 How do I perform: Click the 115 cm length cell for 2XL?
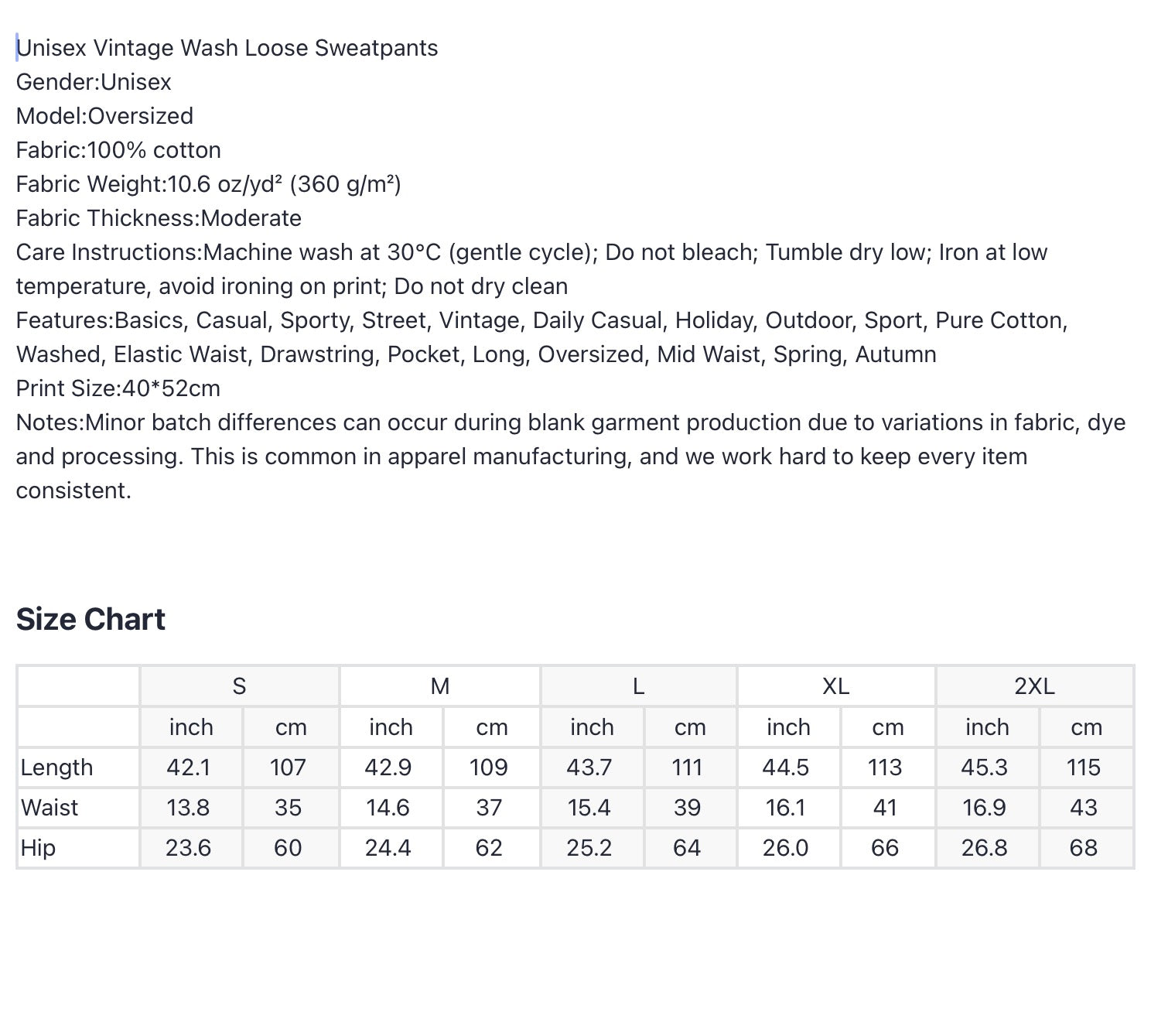pyautogui.click(x=1084, y=768)
